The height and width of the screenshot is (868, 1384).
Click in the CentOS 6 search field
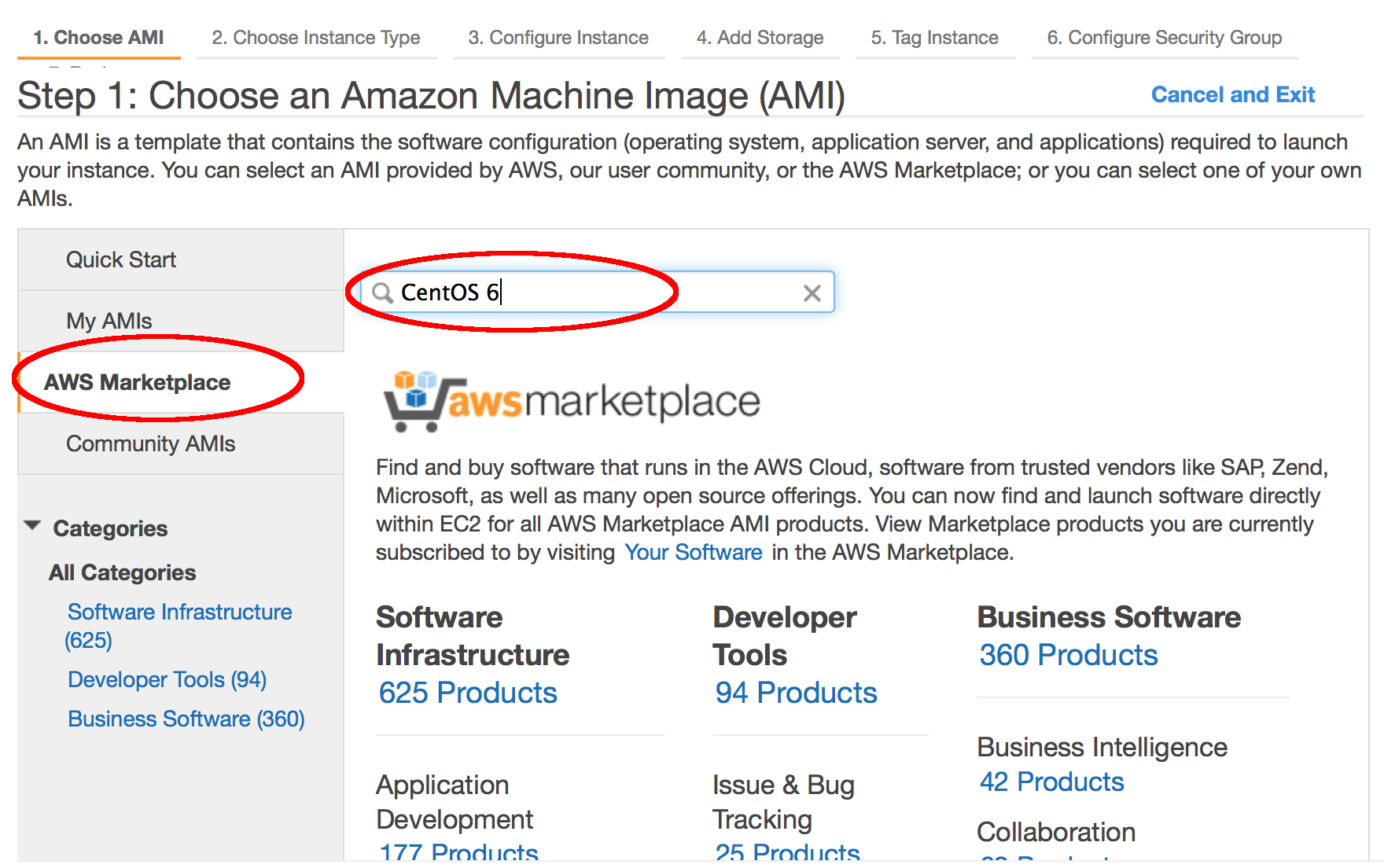(598, 292)
